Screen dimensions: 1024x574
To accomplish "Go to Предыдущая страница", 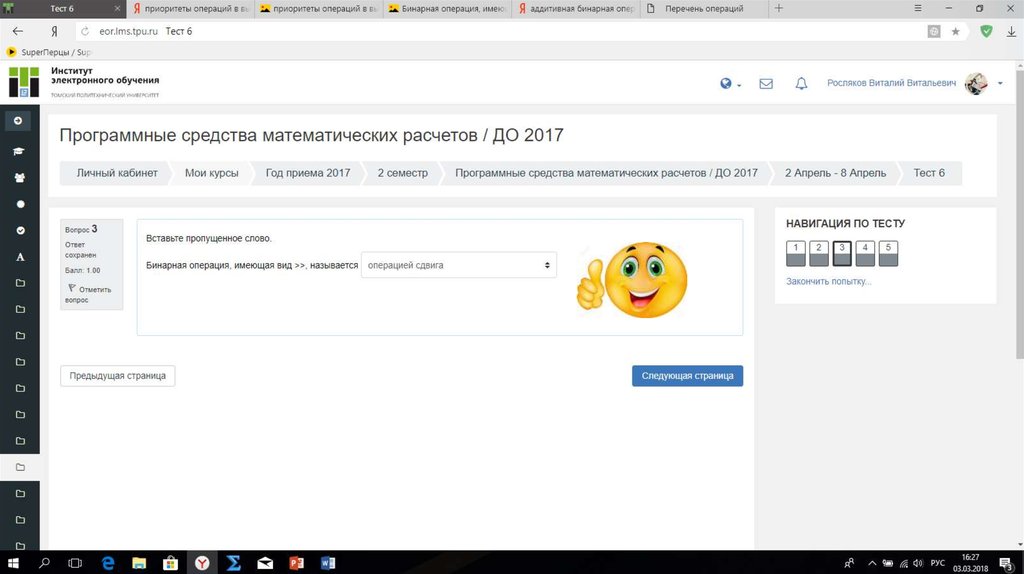I will (118, 375).
